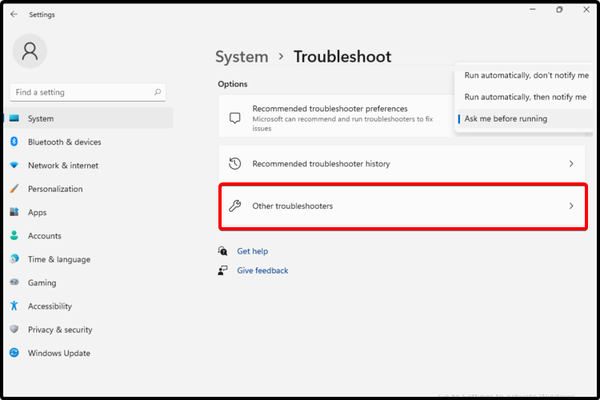
Task: Select 'Run automatically, don't notify me' option
Action: click(x=525, y=75)
